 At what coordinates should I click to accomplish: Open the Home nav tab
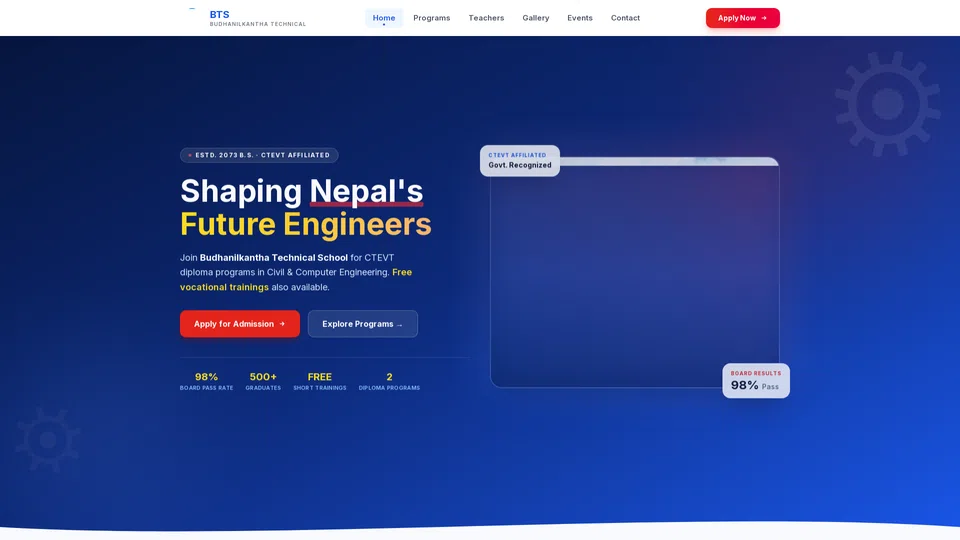[x=384, y=18]
